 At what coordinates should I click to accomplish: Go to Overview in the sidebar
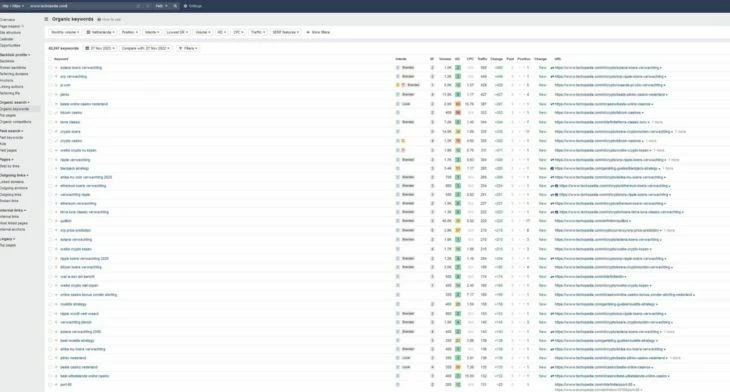click(7, 20)
